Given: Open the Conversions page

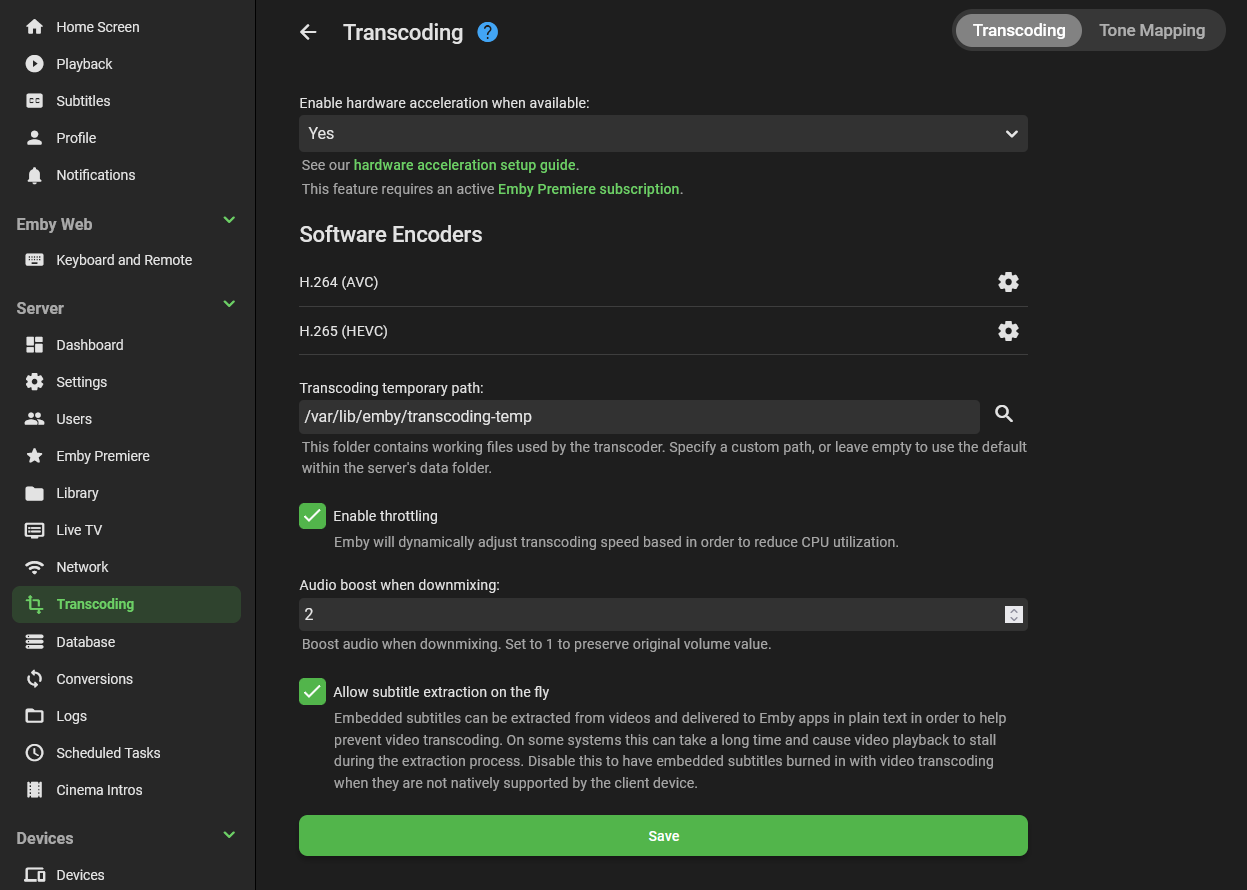Looking at the screenshot, I should (94, 679).
